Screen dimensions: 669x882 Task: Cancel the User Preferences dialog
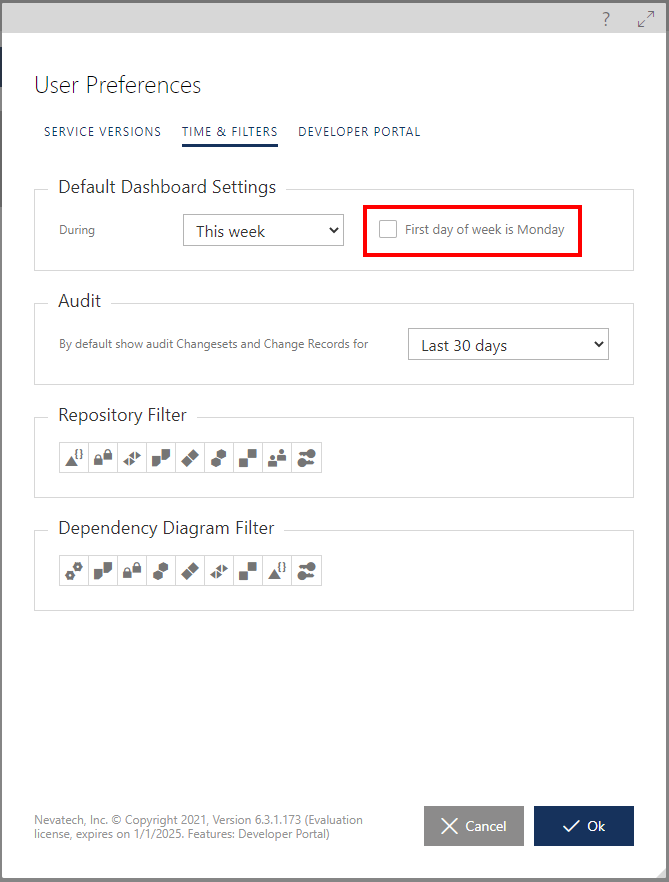(474, 826)
